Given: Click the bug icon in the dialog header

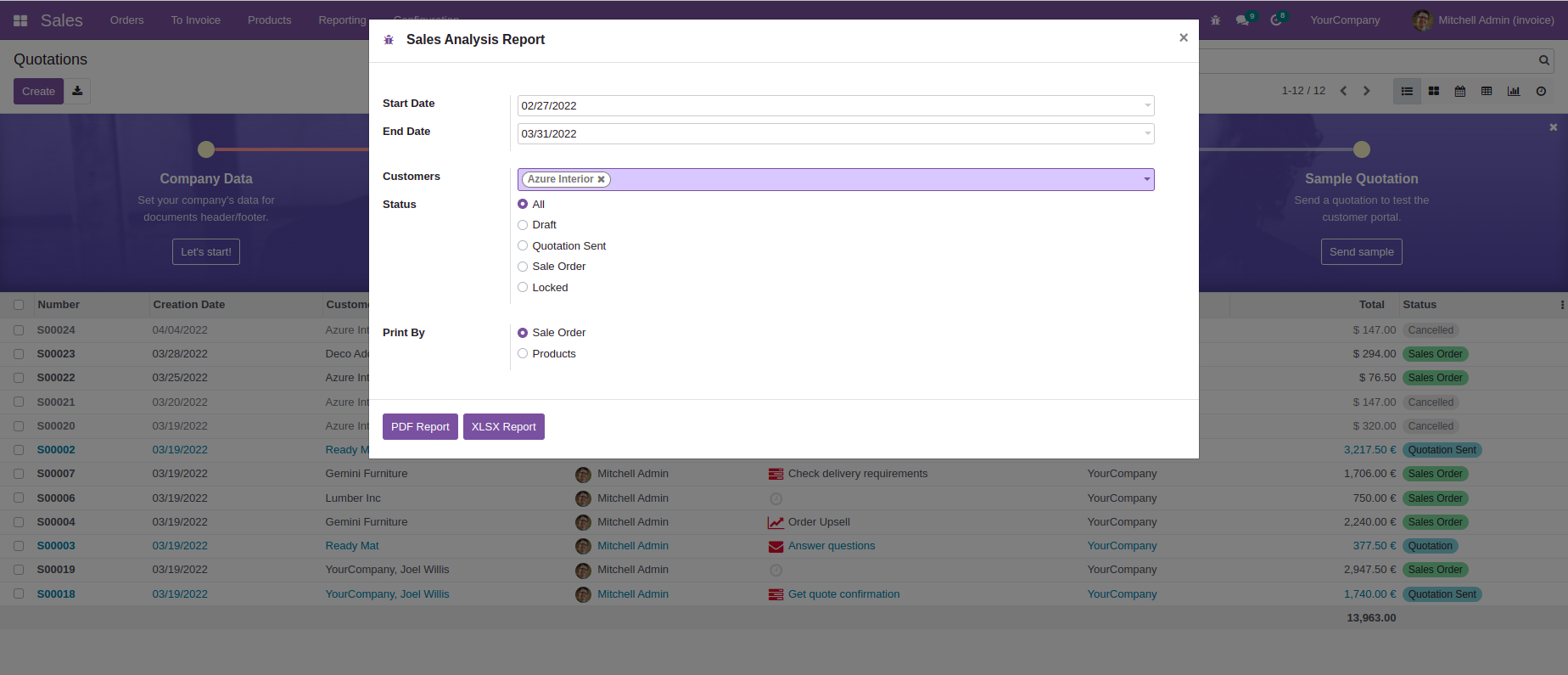Looking at the screenshot, I should 389,40.
